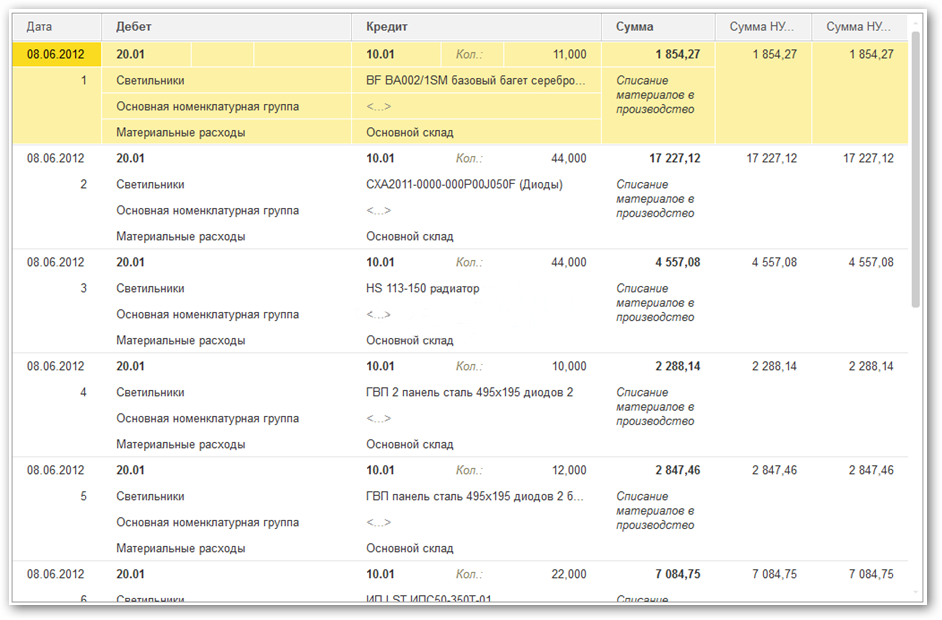Click the CXA2011-0000-000P00J050F (Диоды) cell

pyautogui.click(x=464, y=184)
